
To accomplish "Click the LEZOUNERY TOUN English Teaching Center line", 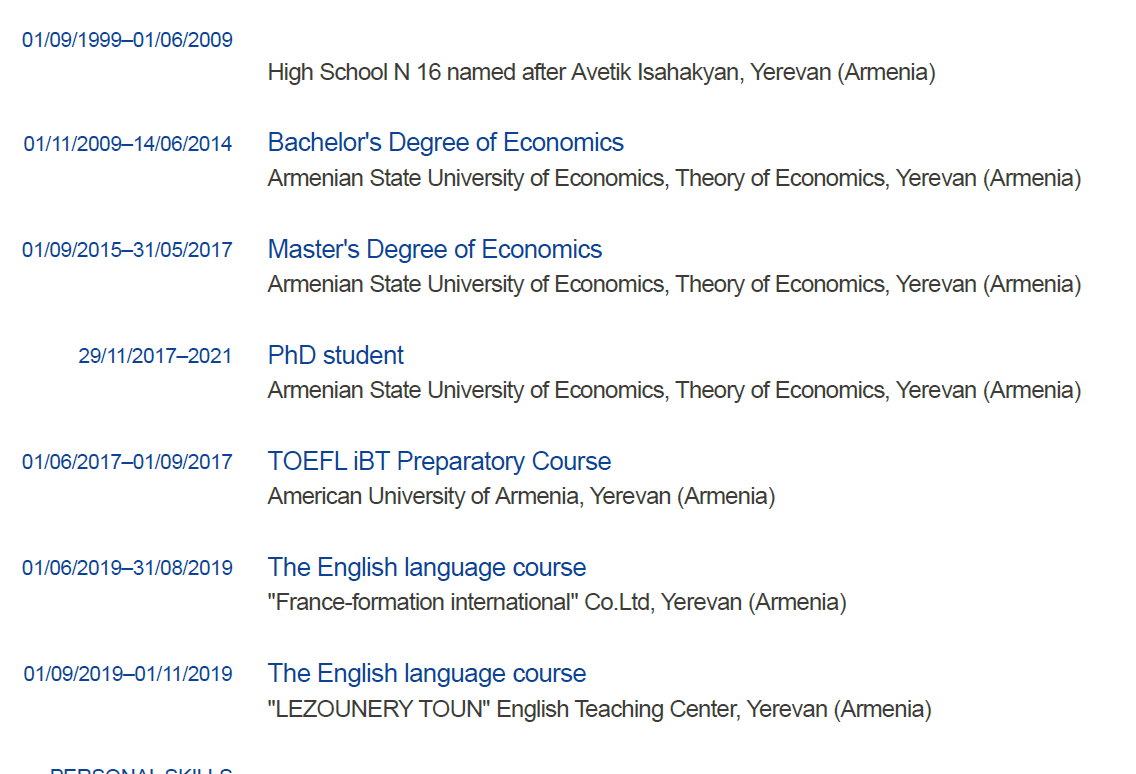I will pyautogui.click(x=599, y=709).
